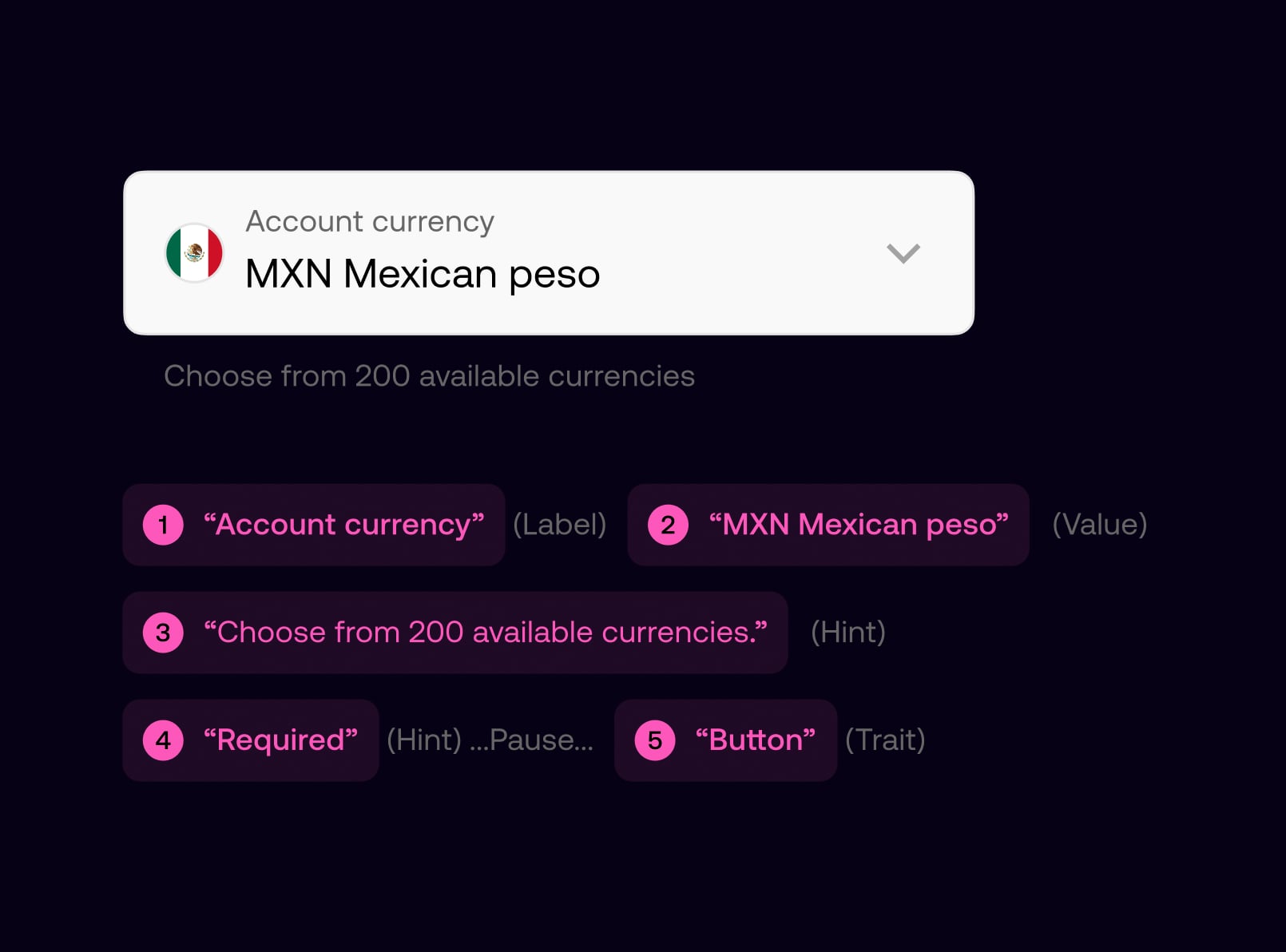
Task: Click the Choose from 200 available currencies chip
Action: tap(454, 633)
